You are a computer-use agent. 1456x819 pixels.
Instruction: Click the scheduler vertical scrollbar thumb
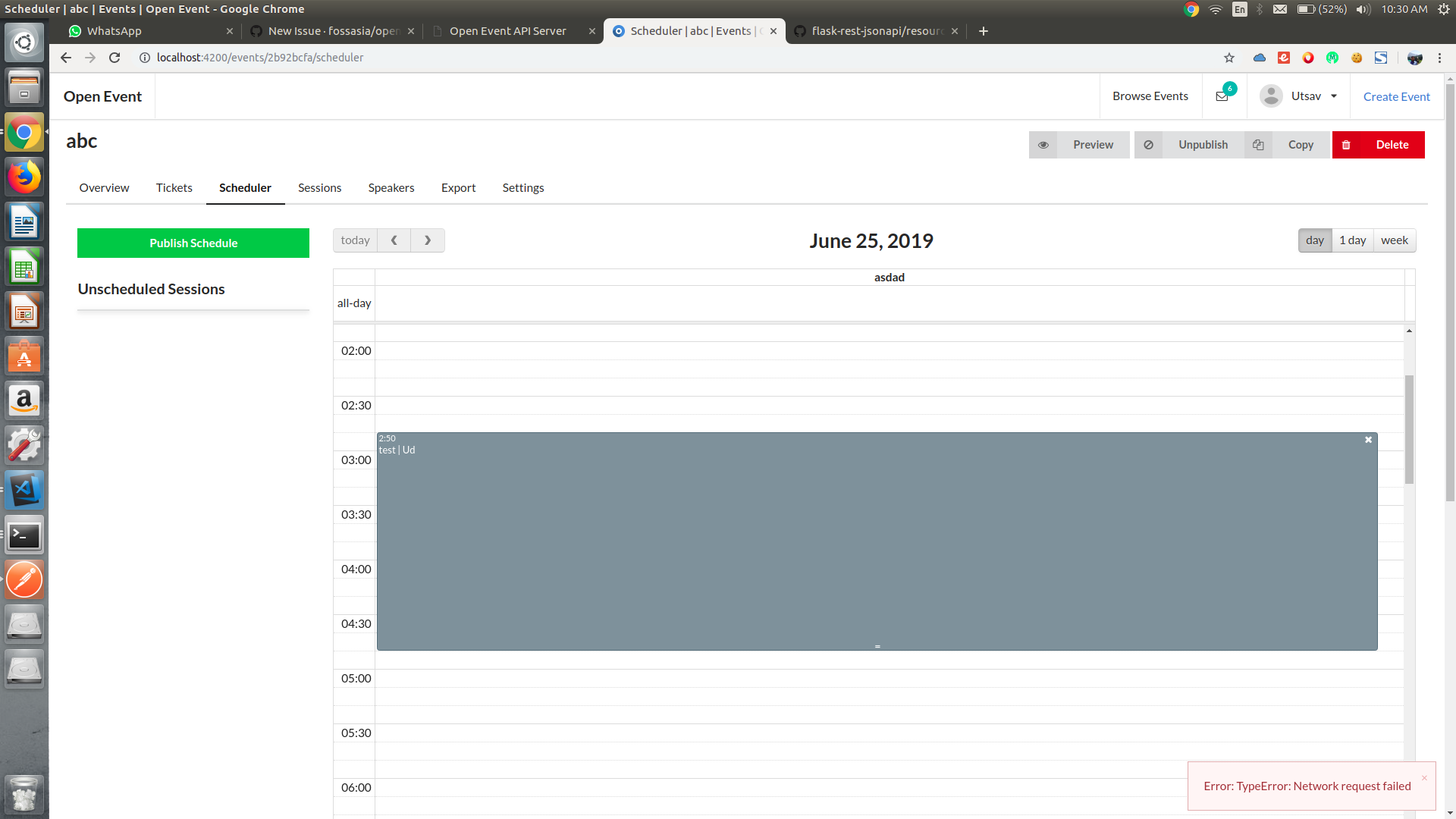pyautogui.click(x=1409, y=429)
